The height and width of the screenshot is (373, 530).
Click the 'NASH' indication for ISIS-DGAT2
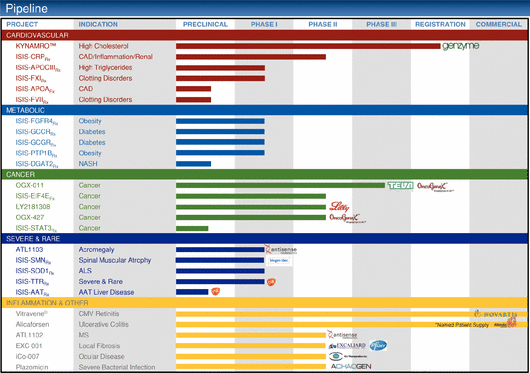click(88, 164)
